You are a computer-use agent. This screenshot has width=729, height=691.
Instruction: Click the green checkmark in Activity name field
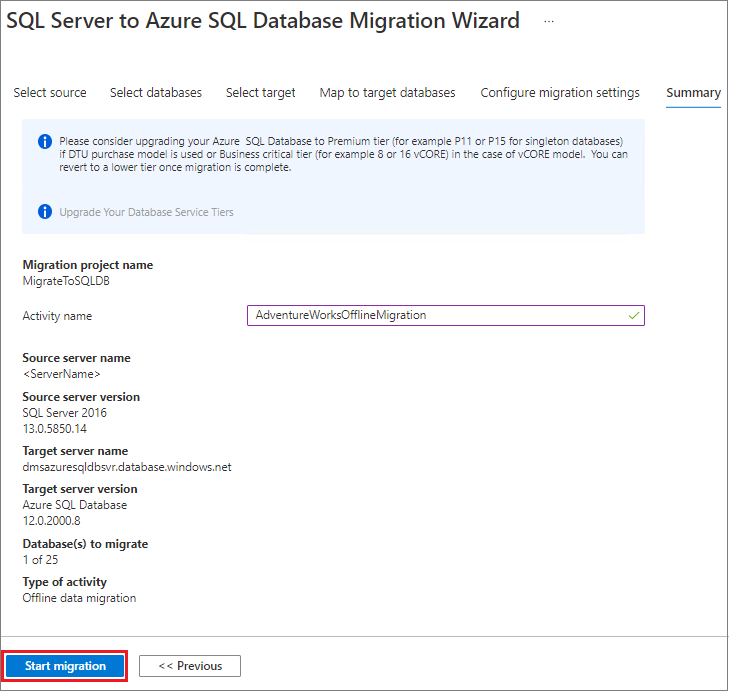(x=634, y=316)
